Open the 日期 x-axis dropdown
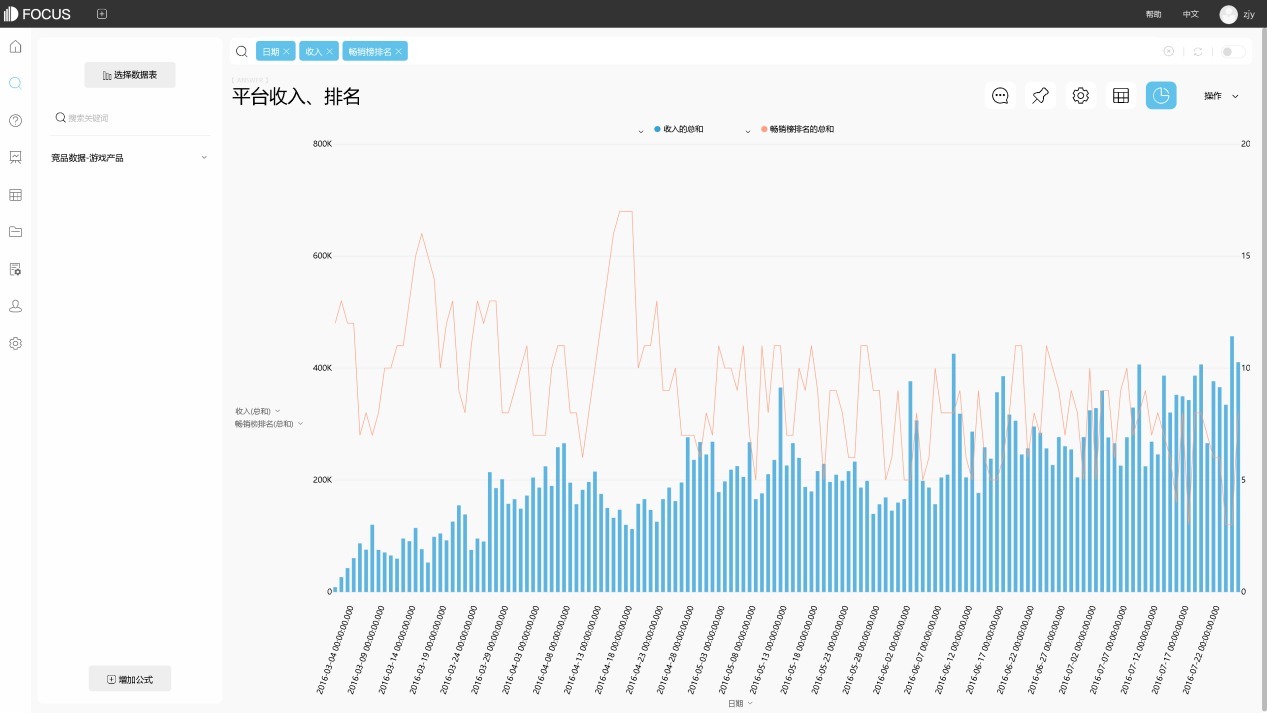Screen dimensions: 1267x713 point(740,704)
